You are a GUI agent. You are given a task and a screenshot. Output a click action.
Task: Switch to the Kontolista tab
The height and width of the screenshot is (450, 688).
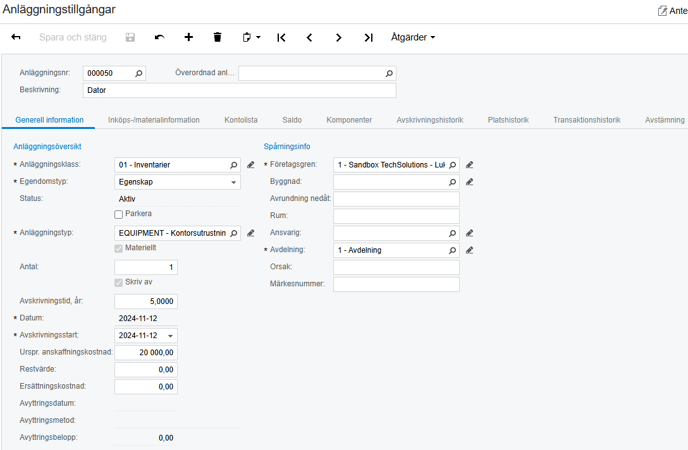coord(241,120)
